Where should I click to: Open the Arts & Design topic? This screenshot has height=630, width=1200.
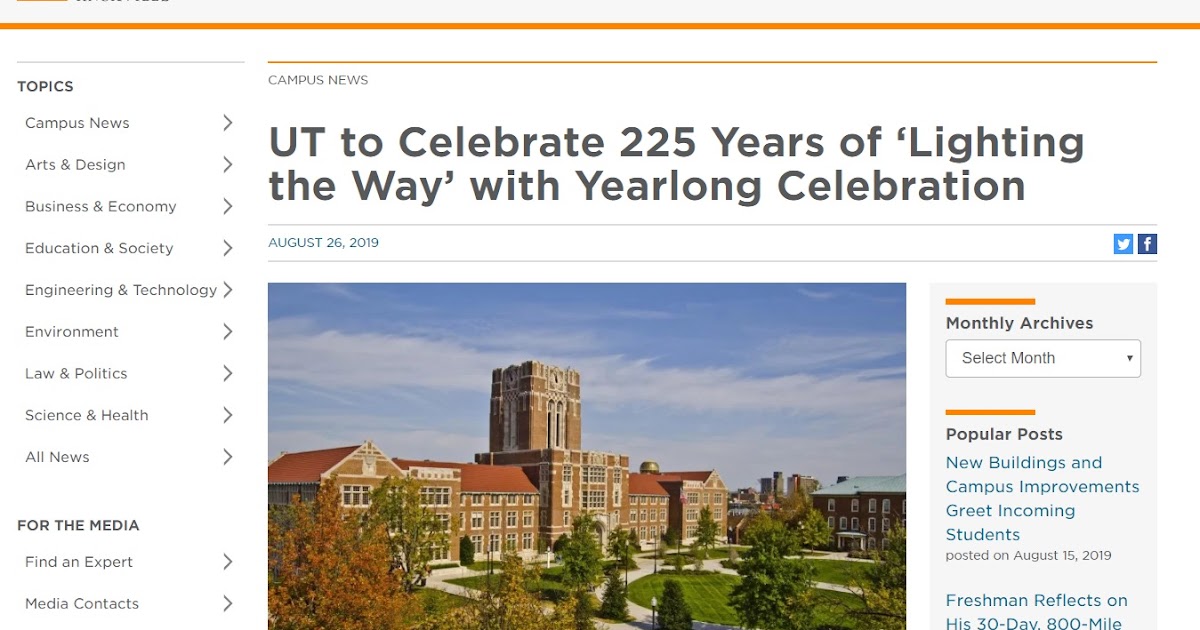[x=74, y=164]
